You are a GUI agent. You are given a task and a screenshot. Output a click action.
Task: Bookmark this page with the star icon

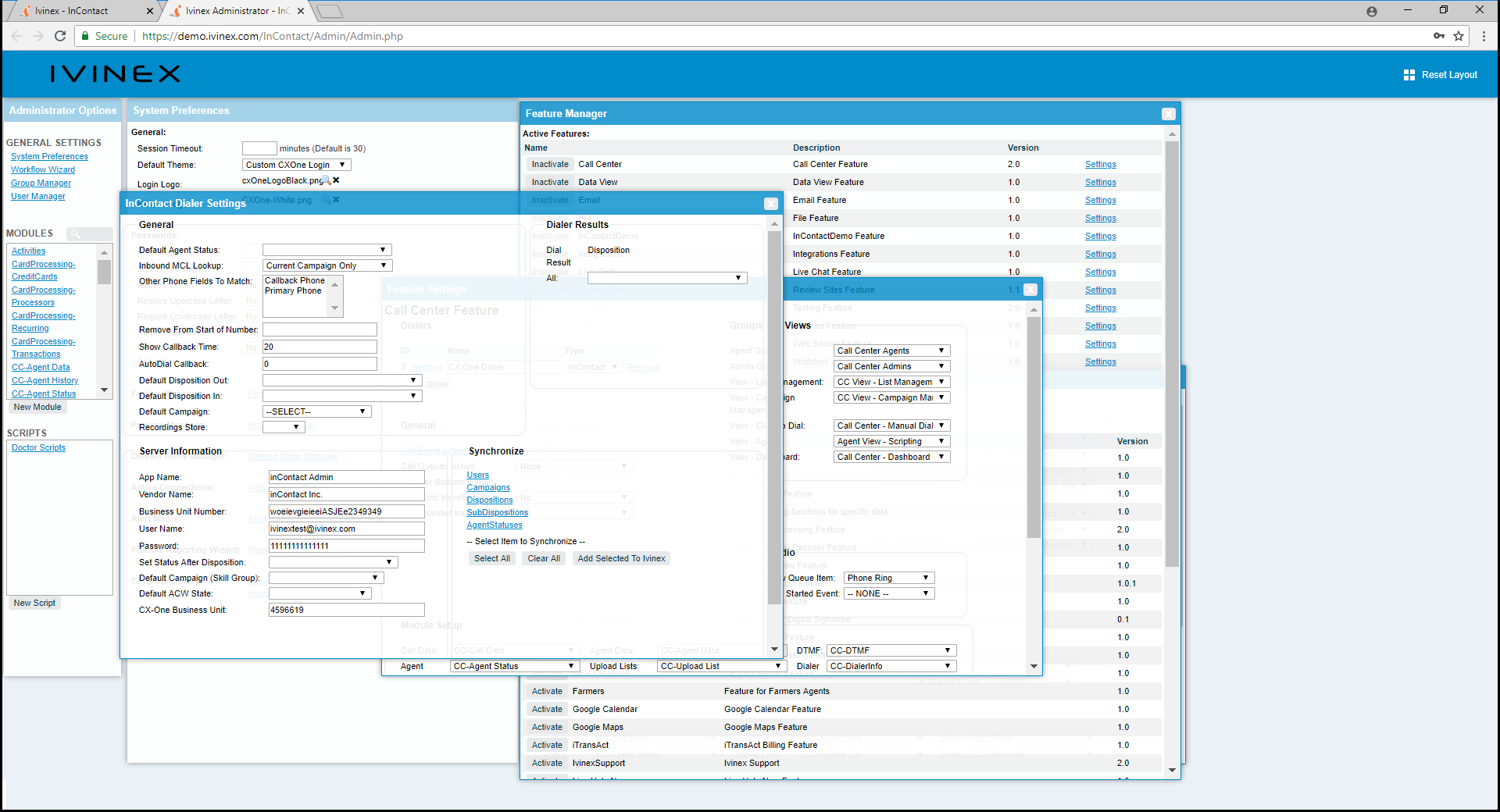point(1459,36)
